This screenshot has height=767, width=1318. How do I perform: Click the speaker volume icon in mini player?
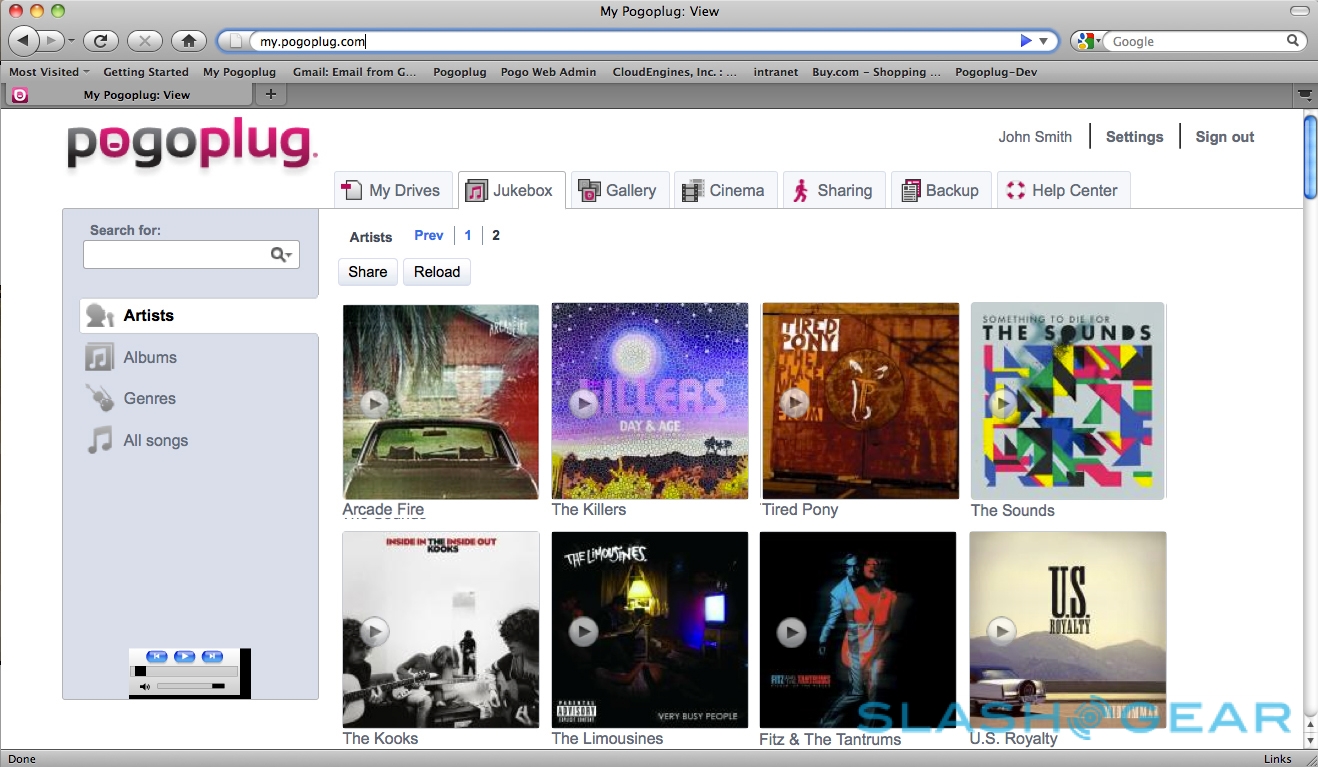(145, 687)
